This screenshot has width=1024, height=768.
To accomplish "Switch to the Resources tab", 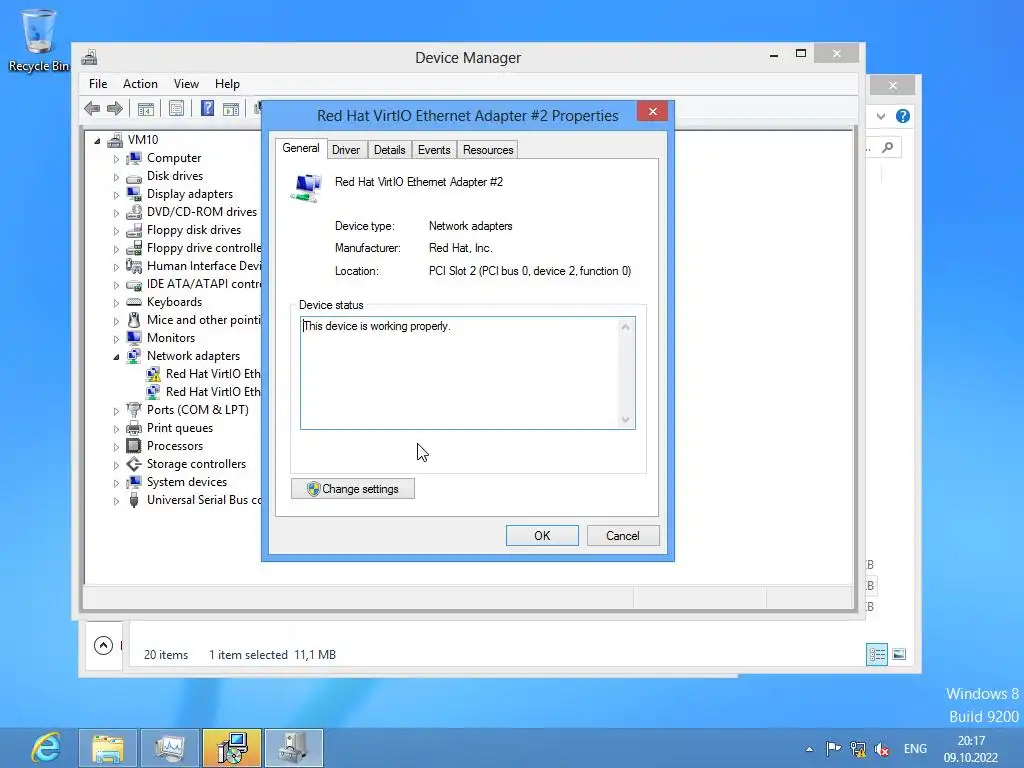I will tap(488, 150).
